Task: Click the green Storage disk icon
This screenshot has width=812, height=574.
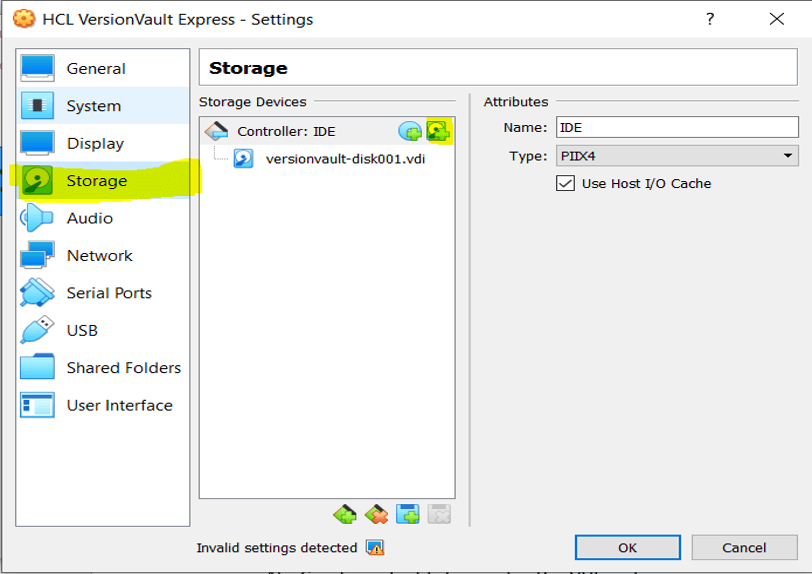Action: point(37,181)
